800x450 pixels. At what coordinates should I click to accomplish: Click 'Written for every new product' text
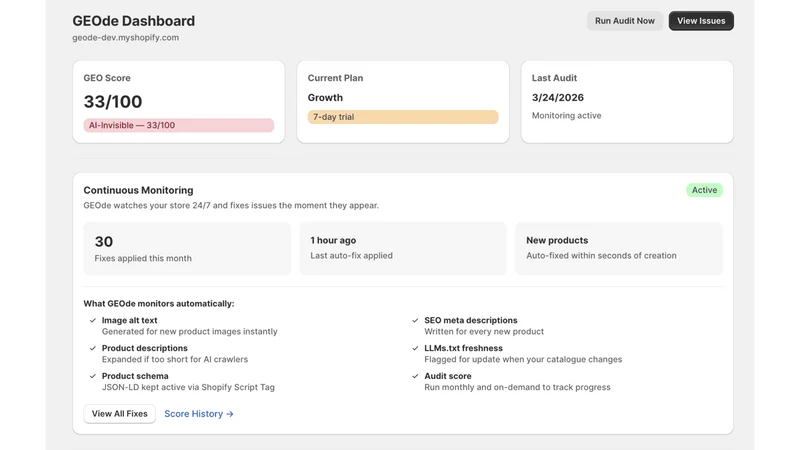[484, 331]
